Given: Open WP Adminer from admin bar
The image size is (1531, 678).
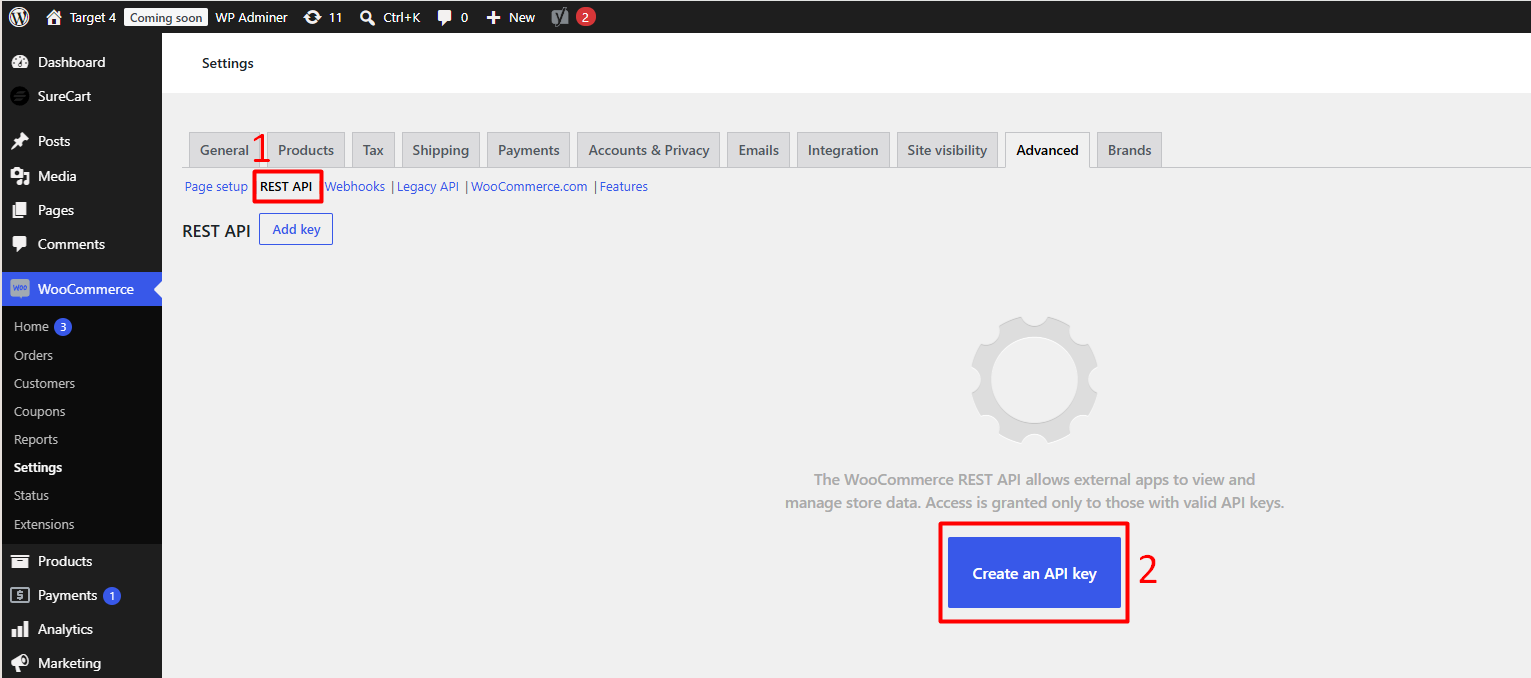Looking at the screenshot, I should pos(252,17).
